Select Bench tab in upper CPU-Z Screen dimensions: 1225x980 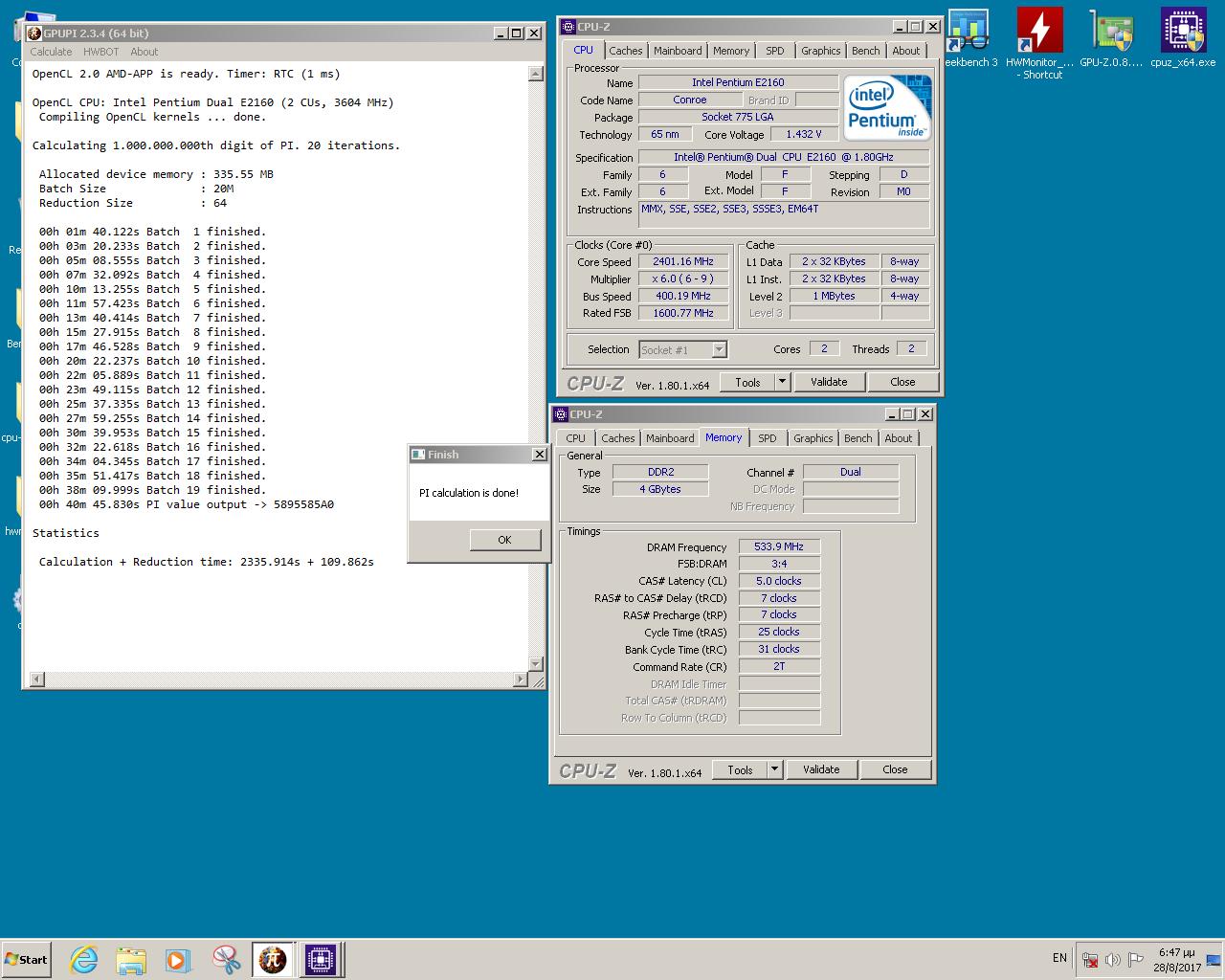(866, 51)
